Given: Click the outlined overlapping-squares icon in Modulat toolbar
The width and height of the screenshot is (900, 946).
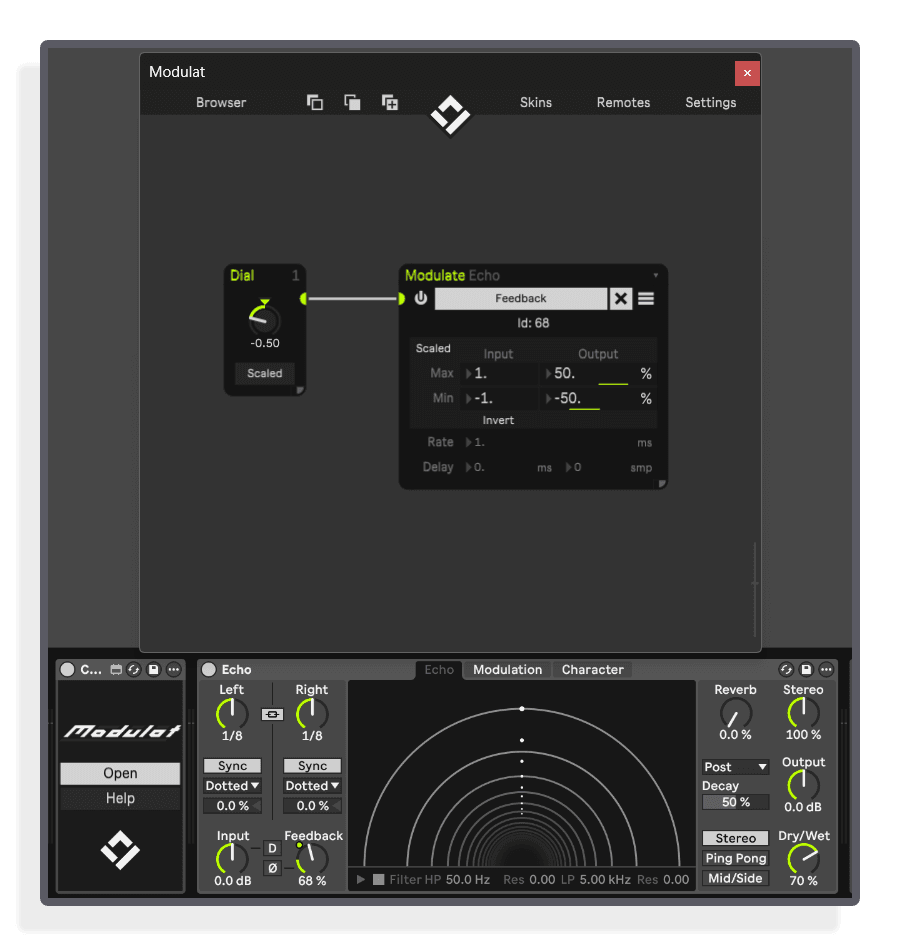Looking at the screenshot, I should [315, 103].
